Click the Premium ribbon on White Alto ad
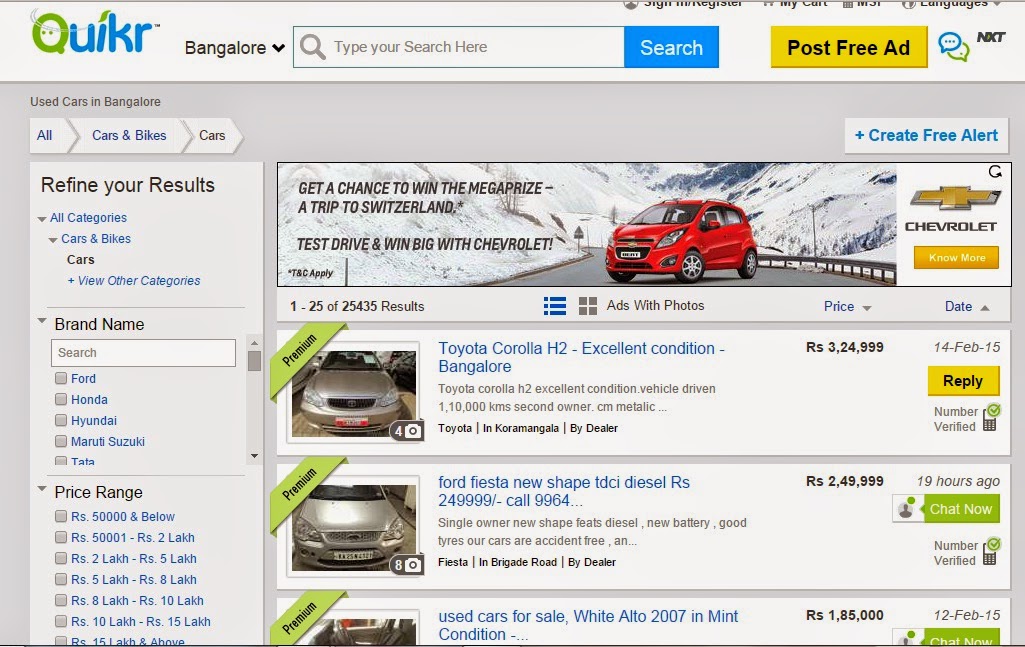 pos(299,619)
